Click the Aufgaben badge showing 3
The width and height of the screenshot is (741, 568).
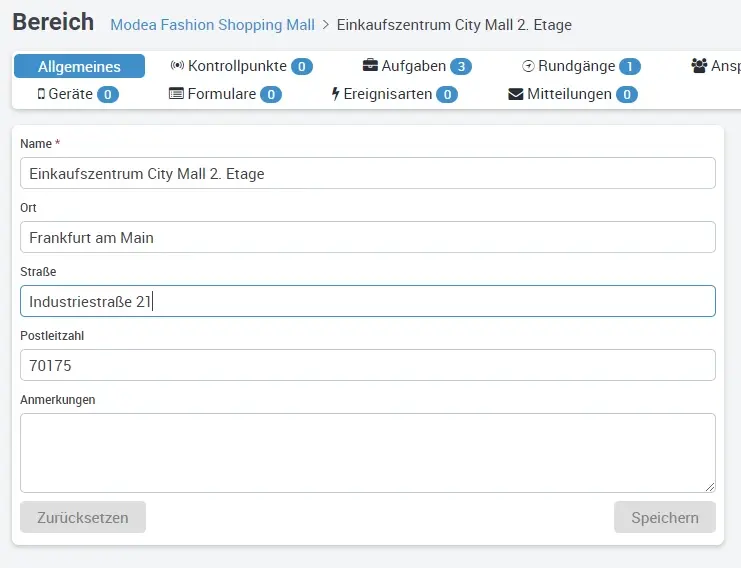click(x=460, y=67)
